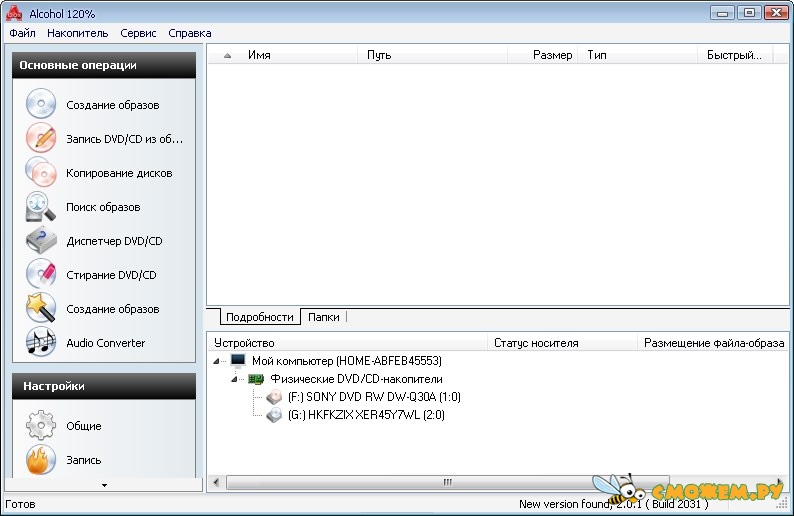Click the Быстрый... column header
The height and width of the screenshot is (516, 794).
tap(734, 55)
